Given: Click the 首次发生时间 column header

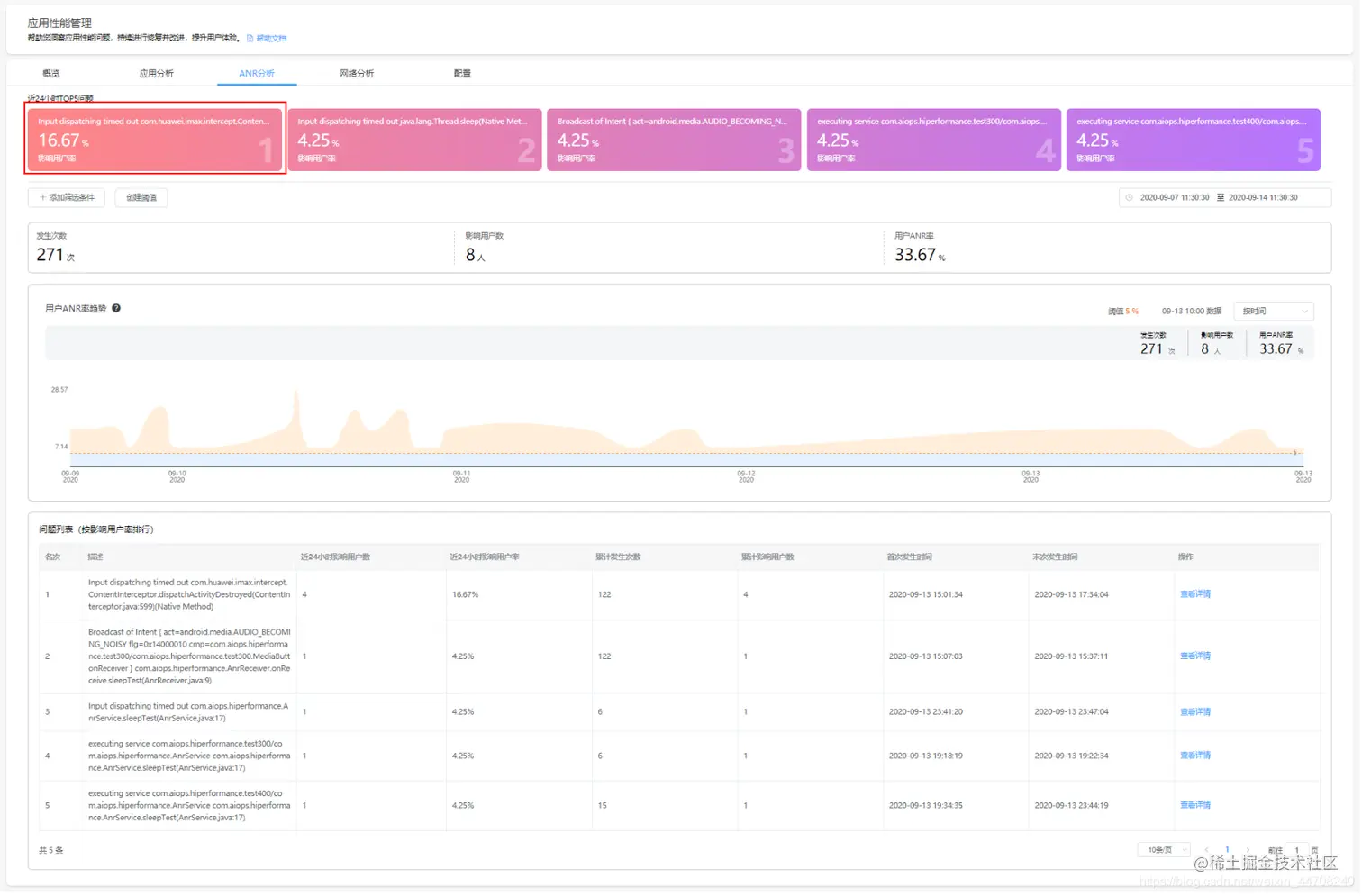Looking at the screenshot, I should point(909,557).
